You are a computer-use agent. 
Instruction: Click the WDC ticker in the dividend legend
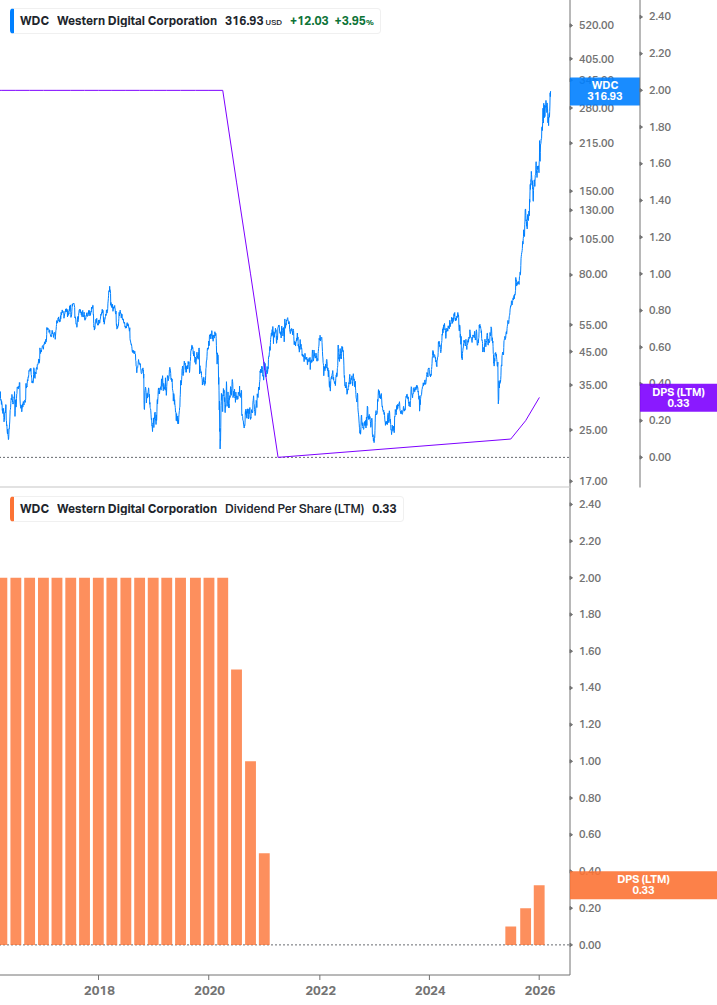click(35, 509)
